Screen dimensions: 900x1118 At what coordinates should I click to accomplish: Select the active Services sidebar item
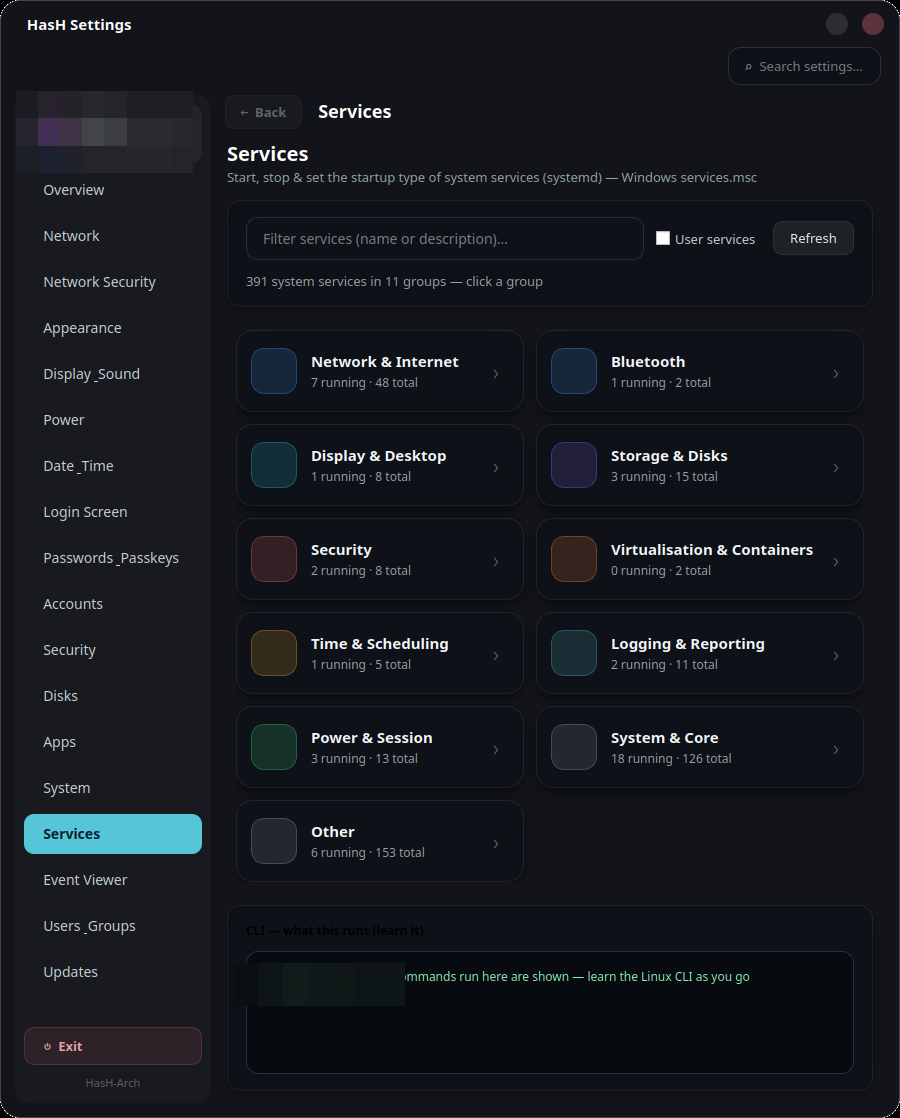113,834
